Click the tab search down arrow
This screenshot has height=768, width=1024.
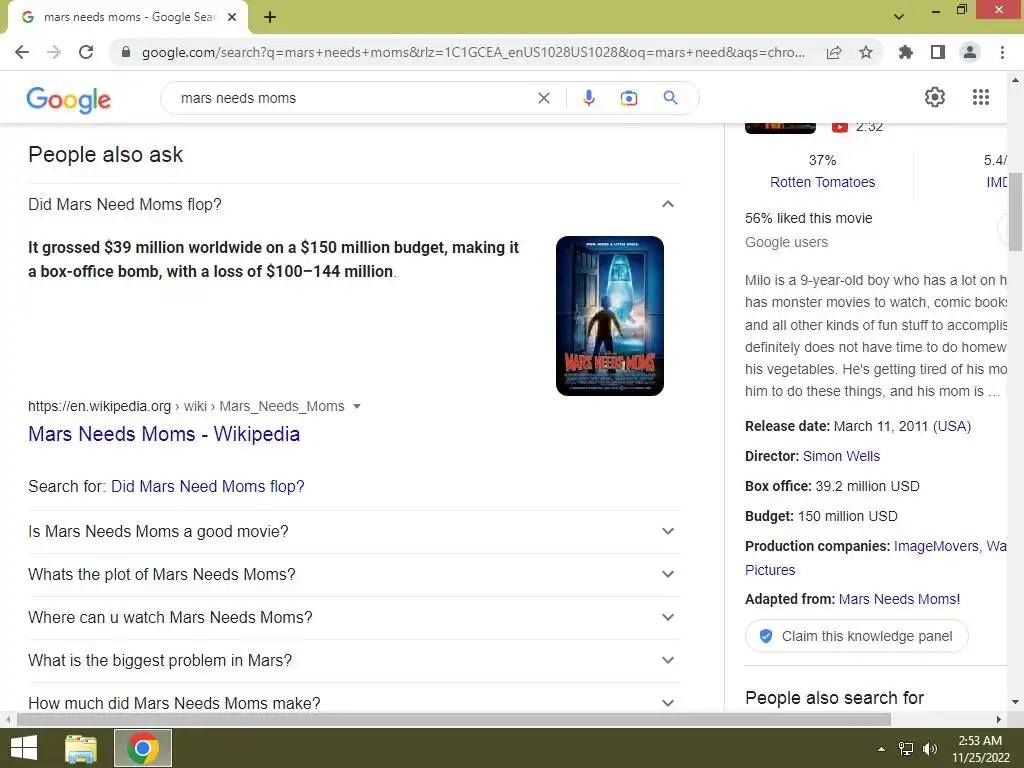tap(899, 17)
